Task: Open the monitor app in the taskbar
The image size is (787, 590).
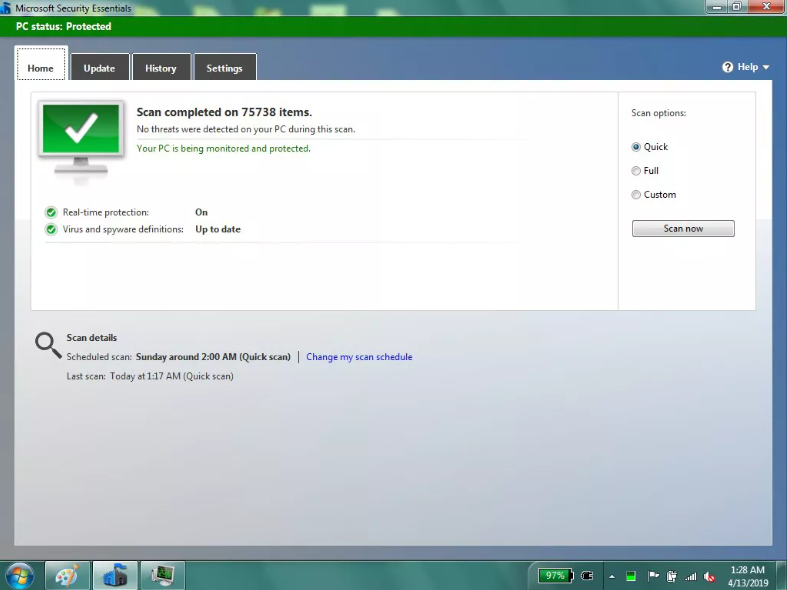Action: coord(163,575)
